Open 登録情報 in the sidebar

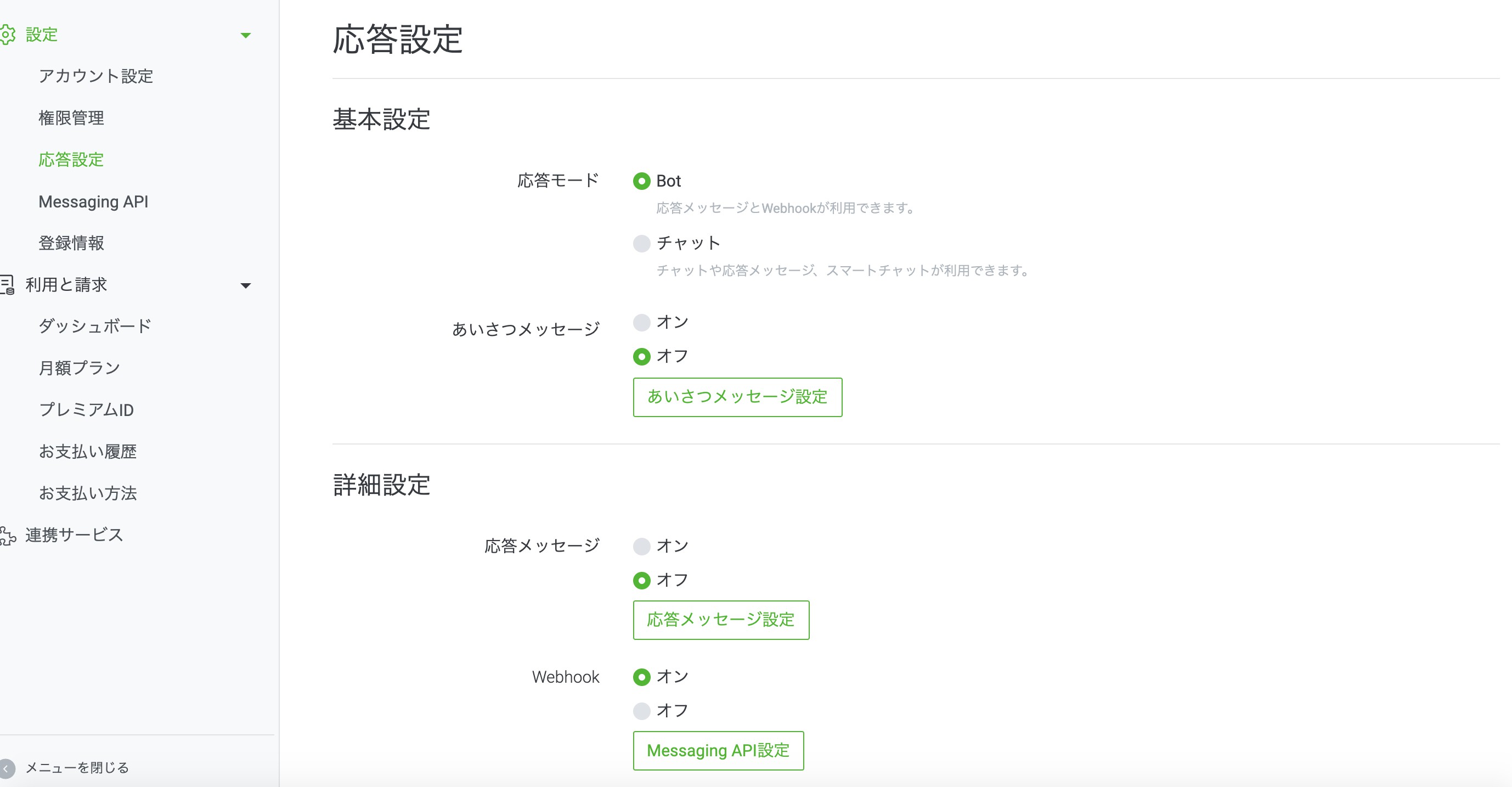71,243
